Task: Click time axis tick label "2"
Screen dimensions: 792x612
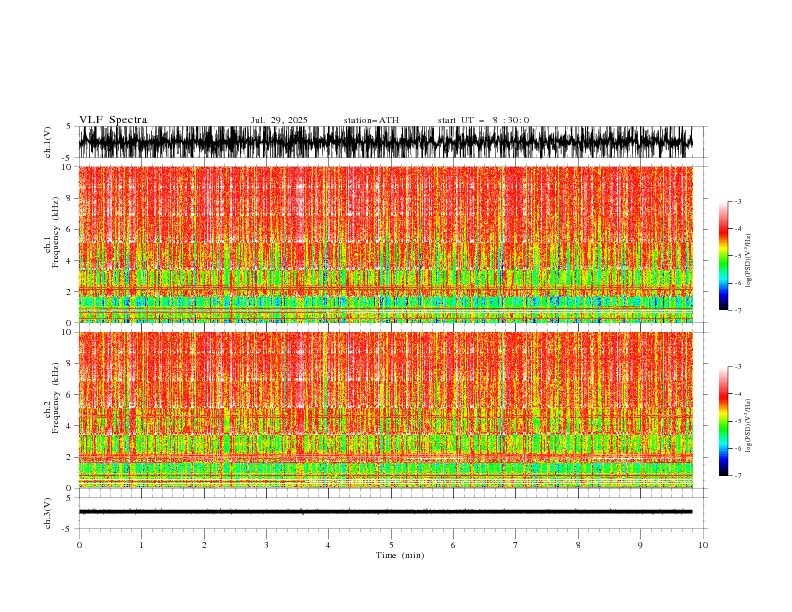Action: tap(204, 545)
